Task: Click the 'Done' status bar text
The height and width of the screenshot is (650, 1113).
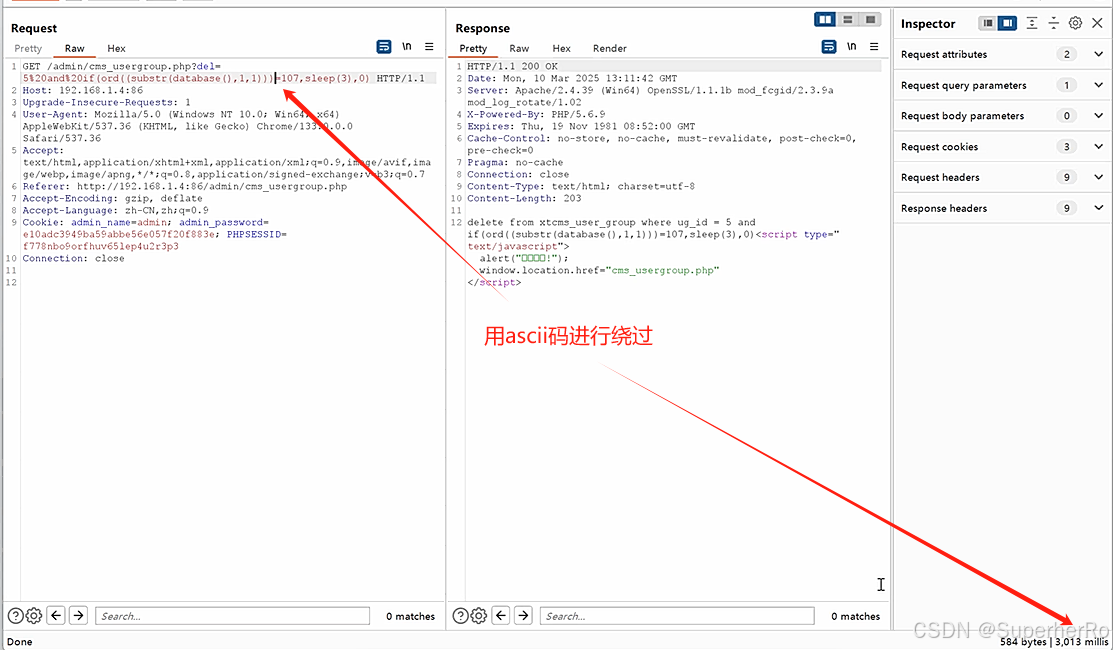Action: [x=20, y=641]
